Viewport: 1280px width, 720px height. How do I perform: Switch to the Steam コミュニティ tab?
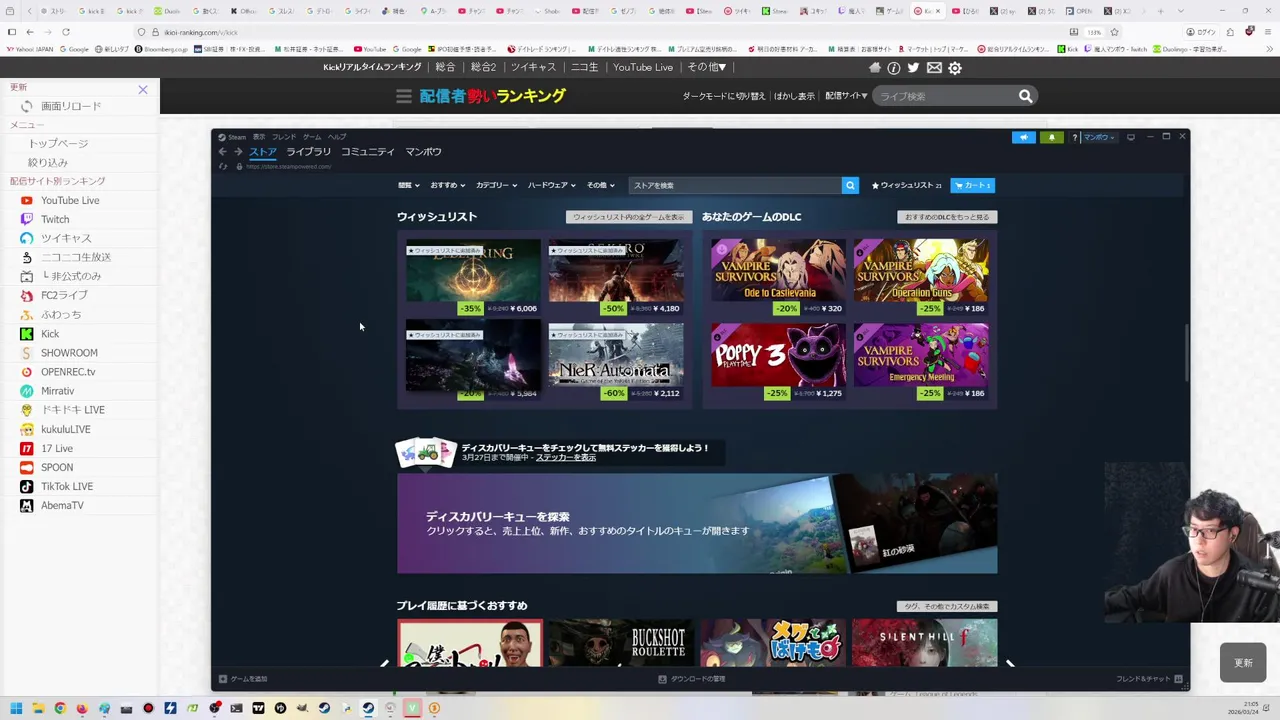pyautogui.click(x=368, y=152)
